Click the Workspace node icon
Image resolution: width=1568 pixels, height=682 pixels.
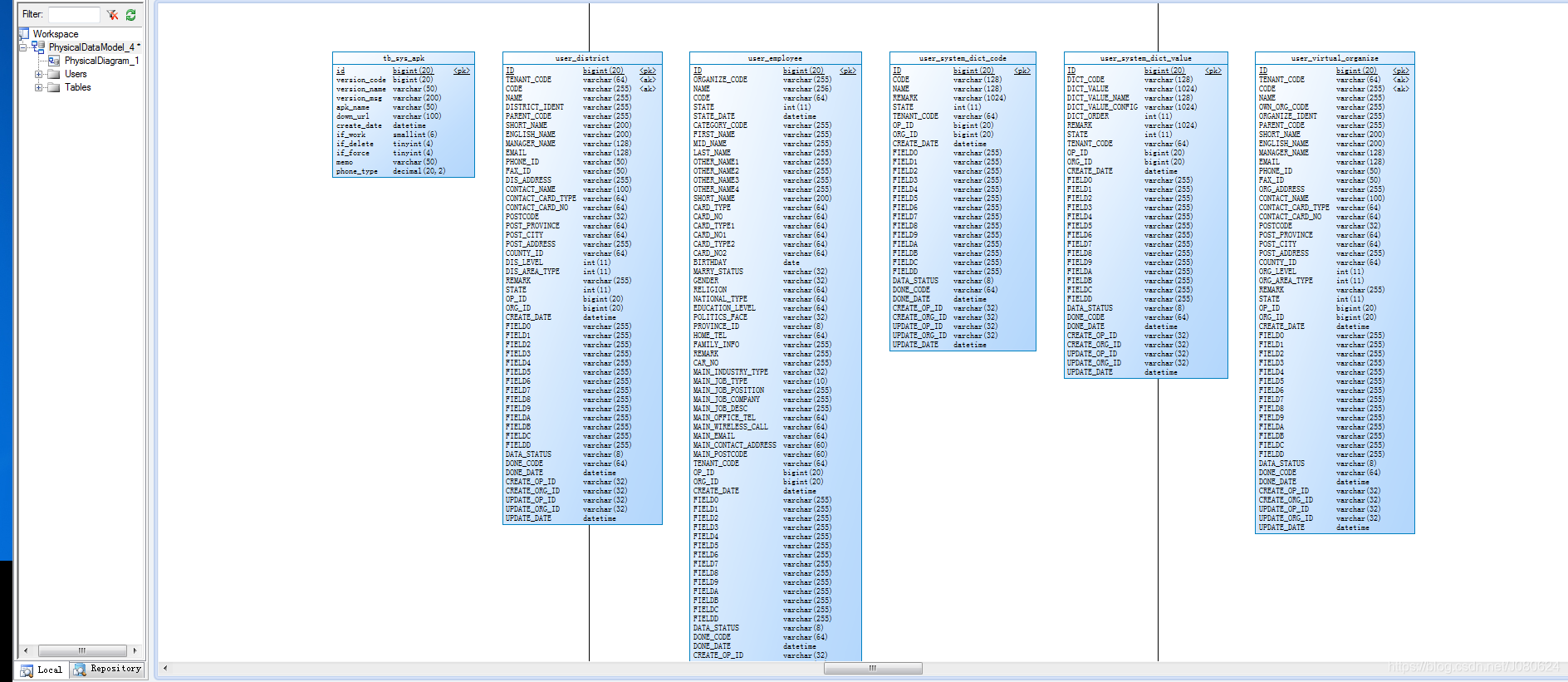click(24, 34)
